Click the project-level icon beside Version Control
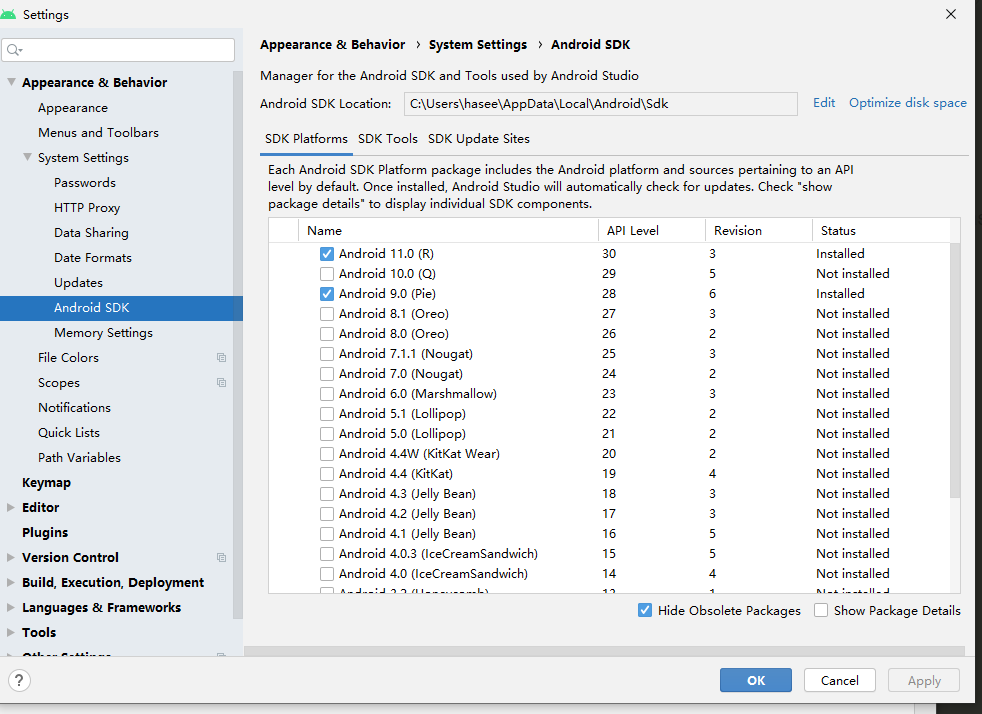 [x=221, y=557]
